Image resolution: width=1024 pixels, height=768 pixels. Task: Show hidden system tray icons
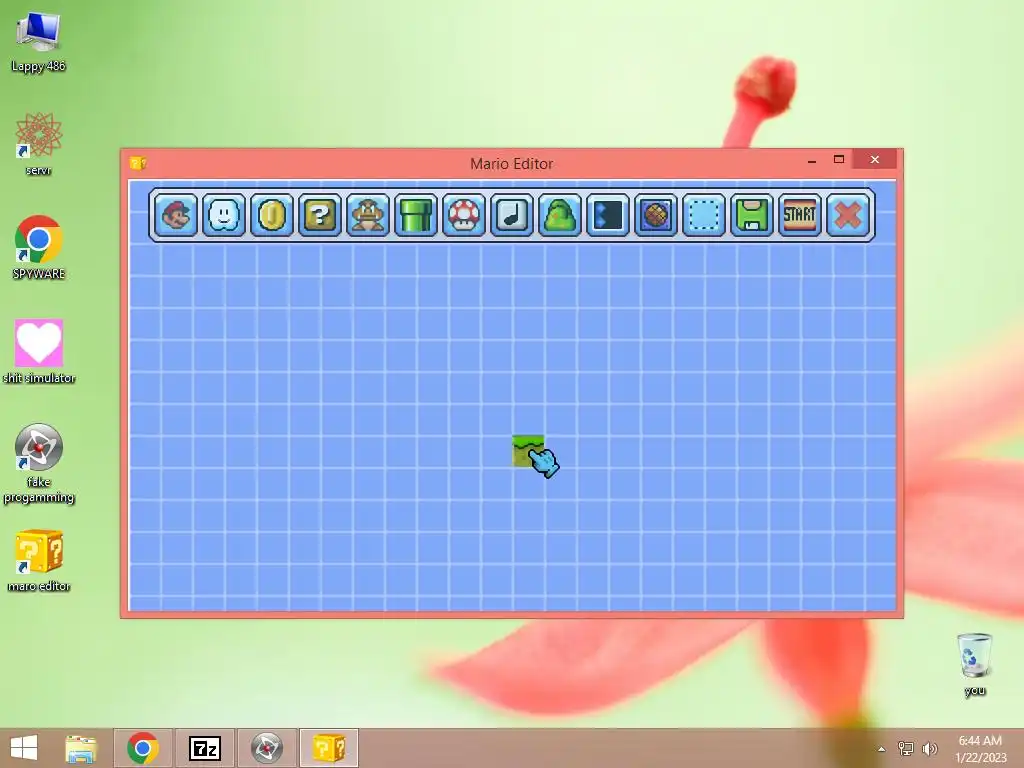tap(882, 749)
